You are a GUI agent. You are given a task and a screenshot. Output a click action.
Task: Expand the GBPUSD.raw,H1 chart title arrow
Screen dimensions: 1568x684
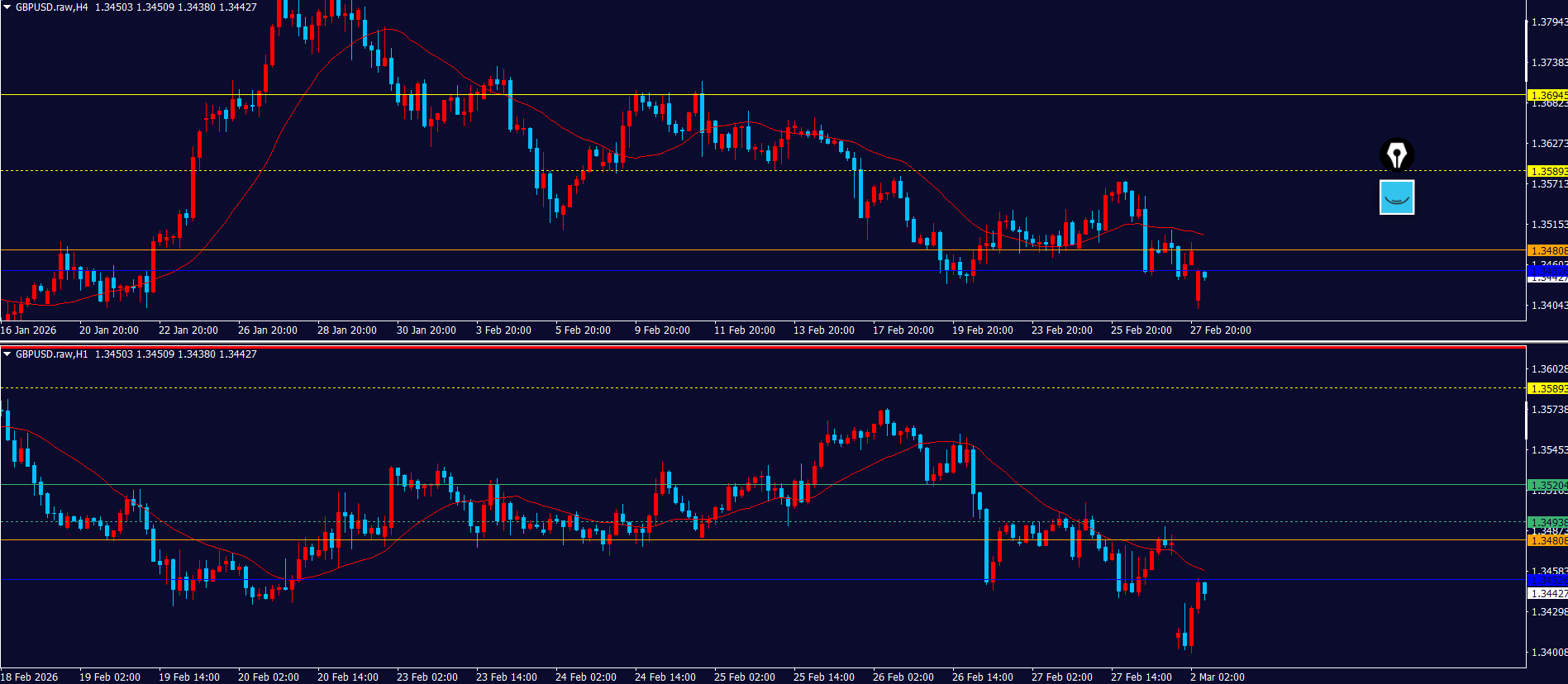[7, 354]
